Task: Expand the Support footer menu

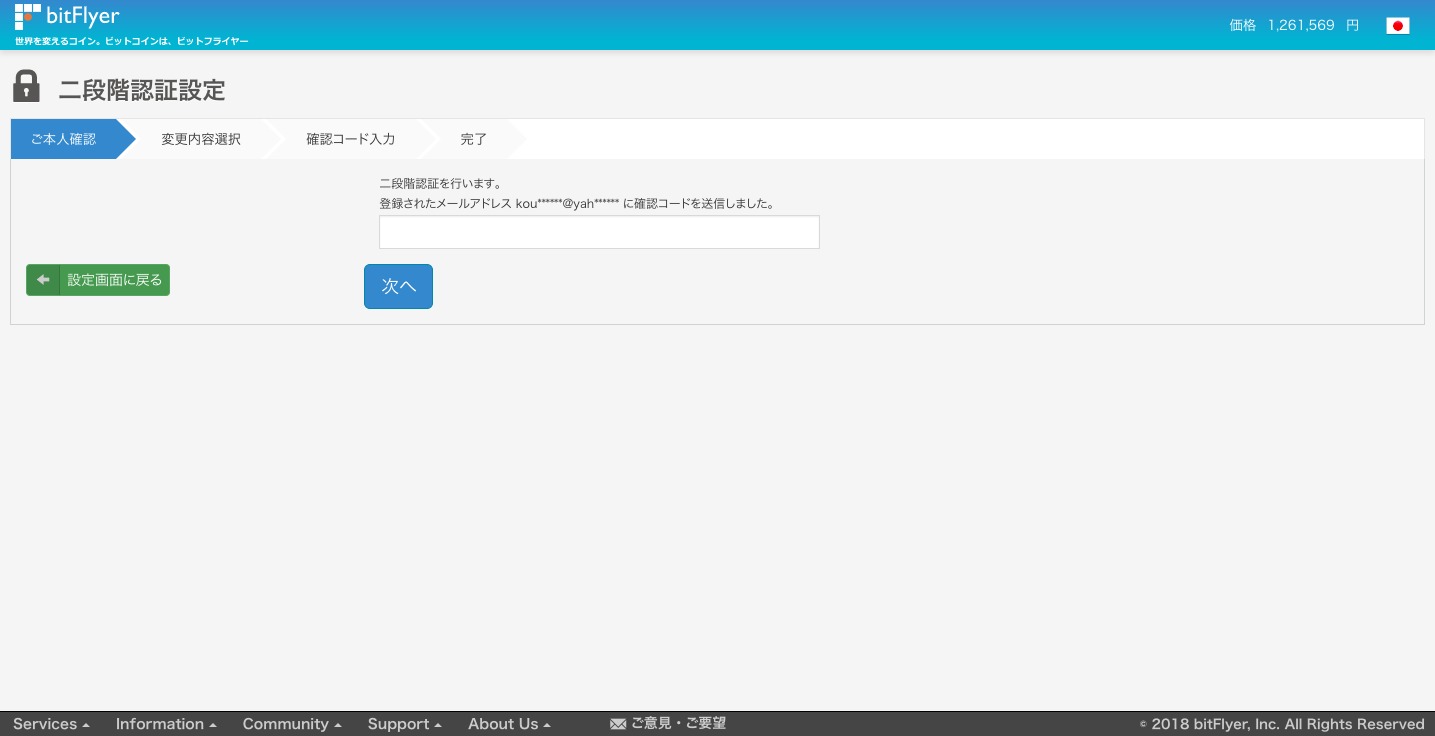Action: pyautogui.click(x=404, y=724)
